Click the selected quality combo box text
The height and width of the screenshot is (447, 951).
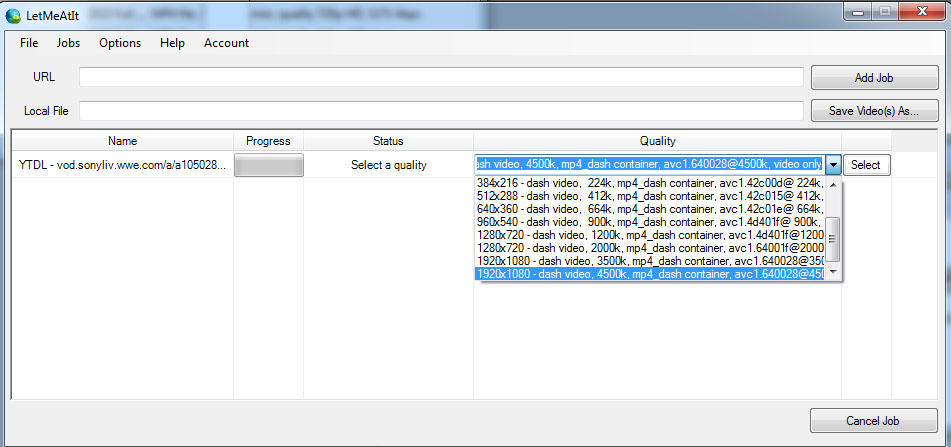tap(650, 164)
